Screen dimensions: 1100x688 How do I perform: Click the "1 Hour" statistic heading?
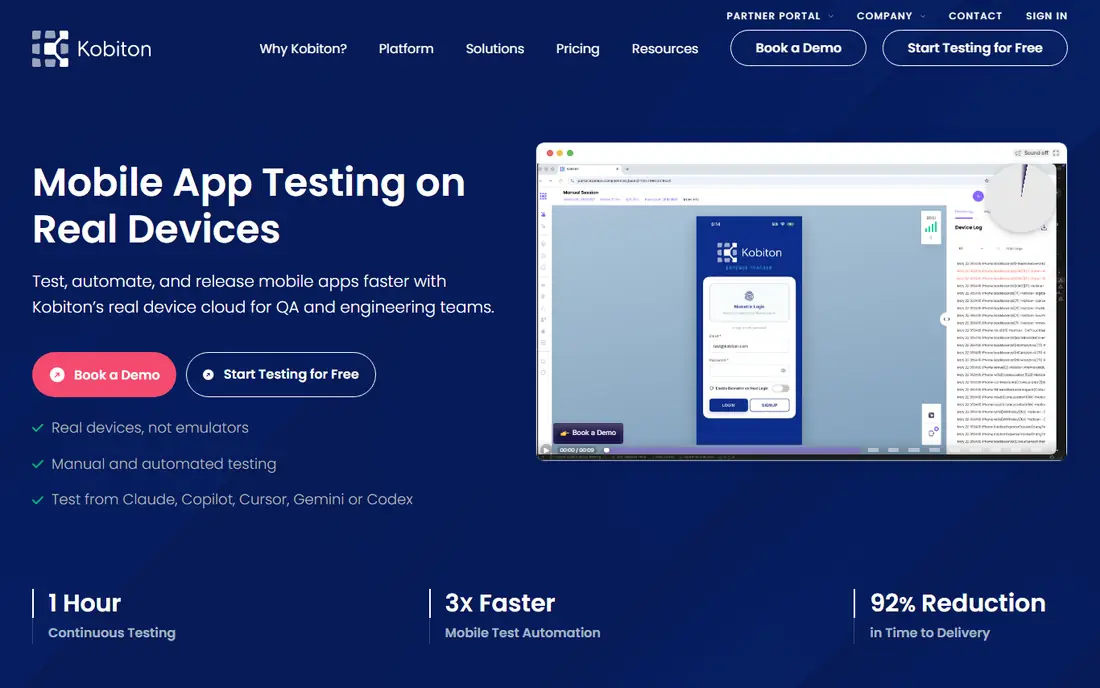coord(84,603)
